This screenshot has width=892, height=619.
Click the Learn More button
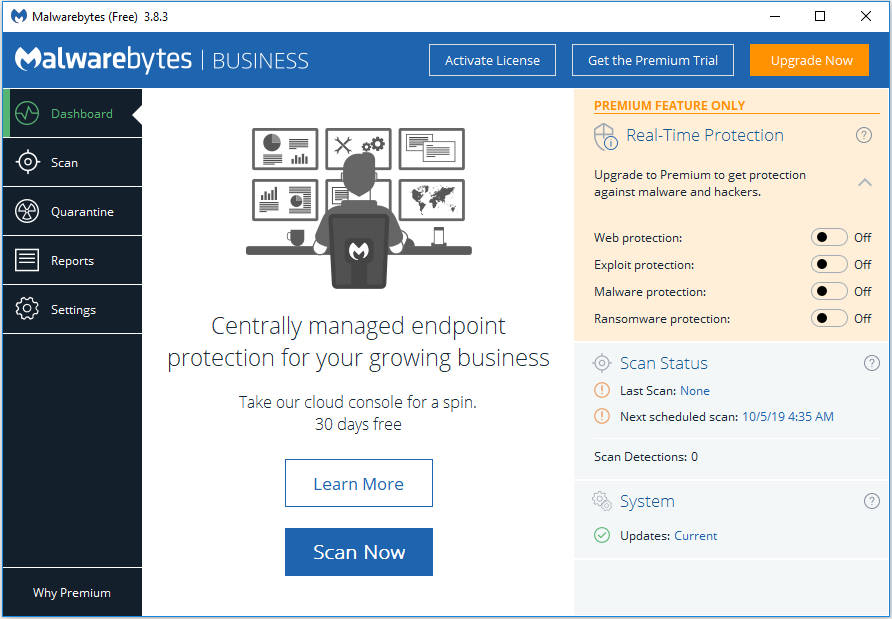point(359,483)
